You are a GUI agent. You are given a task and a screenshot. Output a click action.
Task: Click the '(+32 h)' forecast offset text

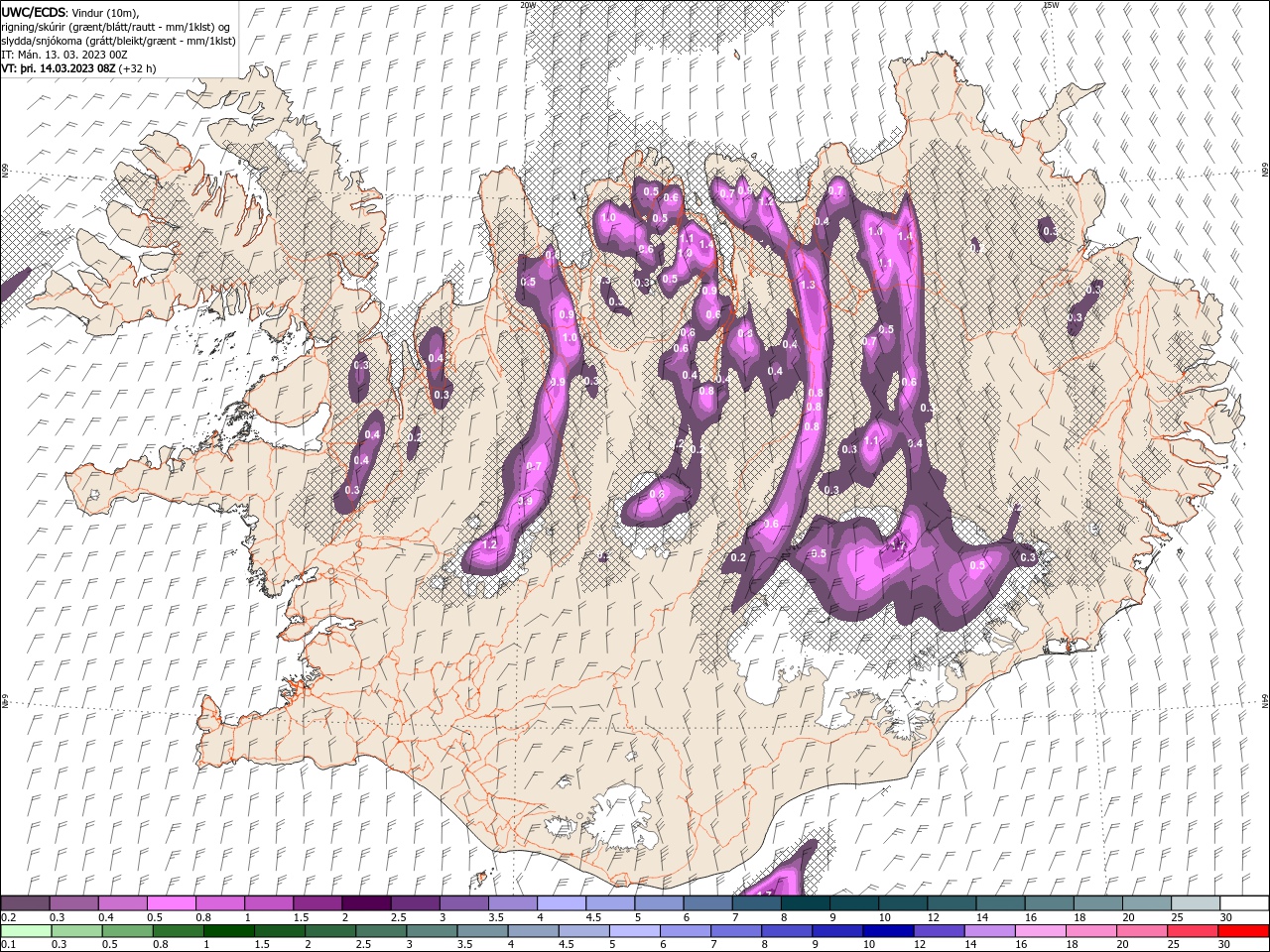pyautogui.click(x=139, y=68)
